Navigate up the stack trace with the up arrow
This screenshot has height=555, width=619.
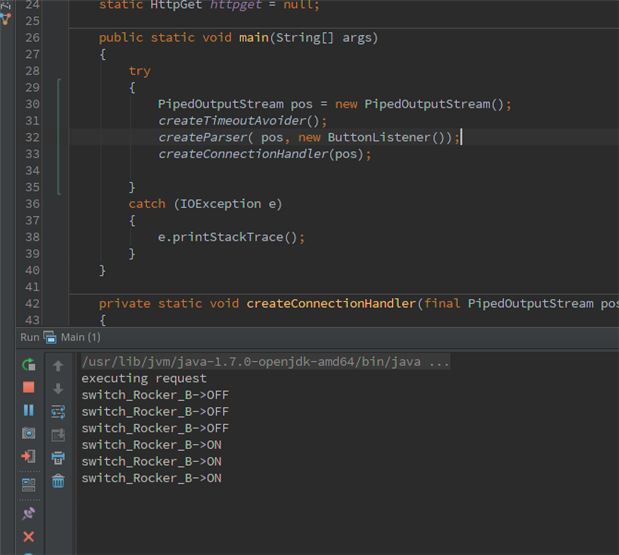tap(58, 366)
